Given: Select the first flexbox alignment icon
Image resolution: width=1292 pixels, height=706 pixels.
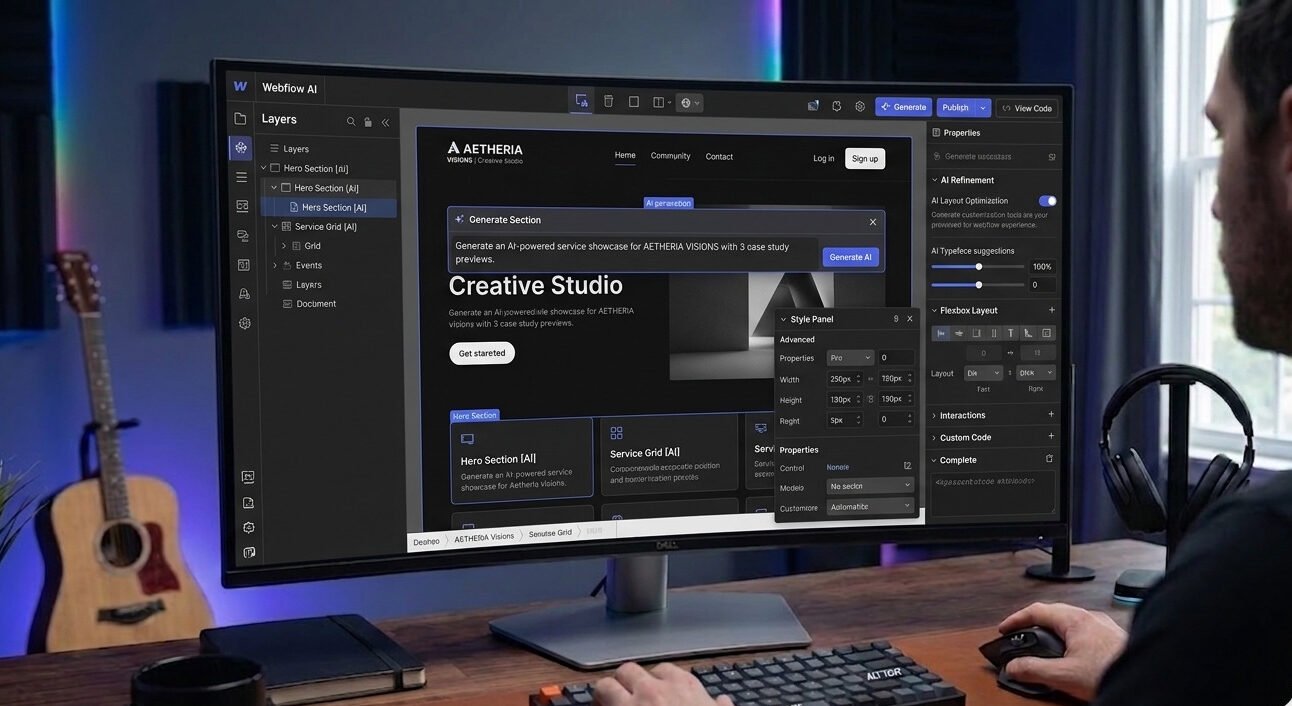Looking at the screenshot, I should 941,333.
